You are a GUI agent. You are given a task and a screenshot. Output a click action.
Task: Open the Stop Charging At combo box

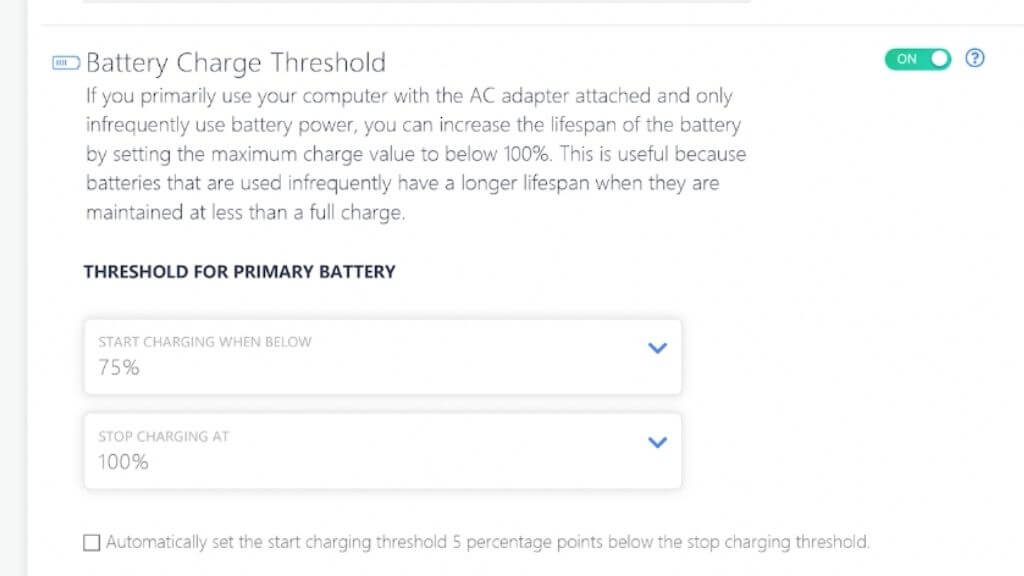383,451
